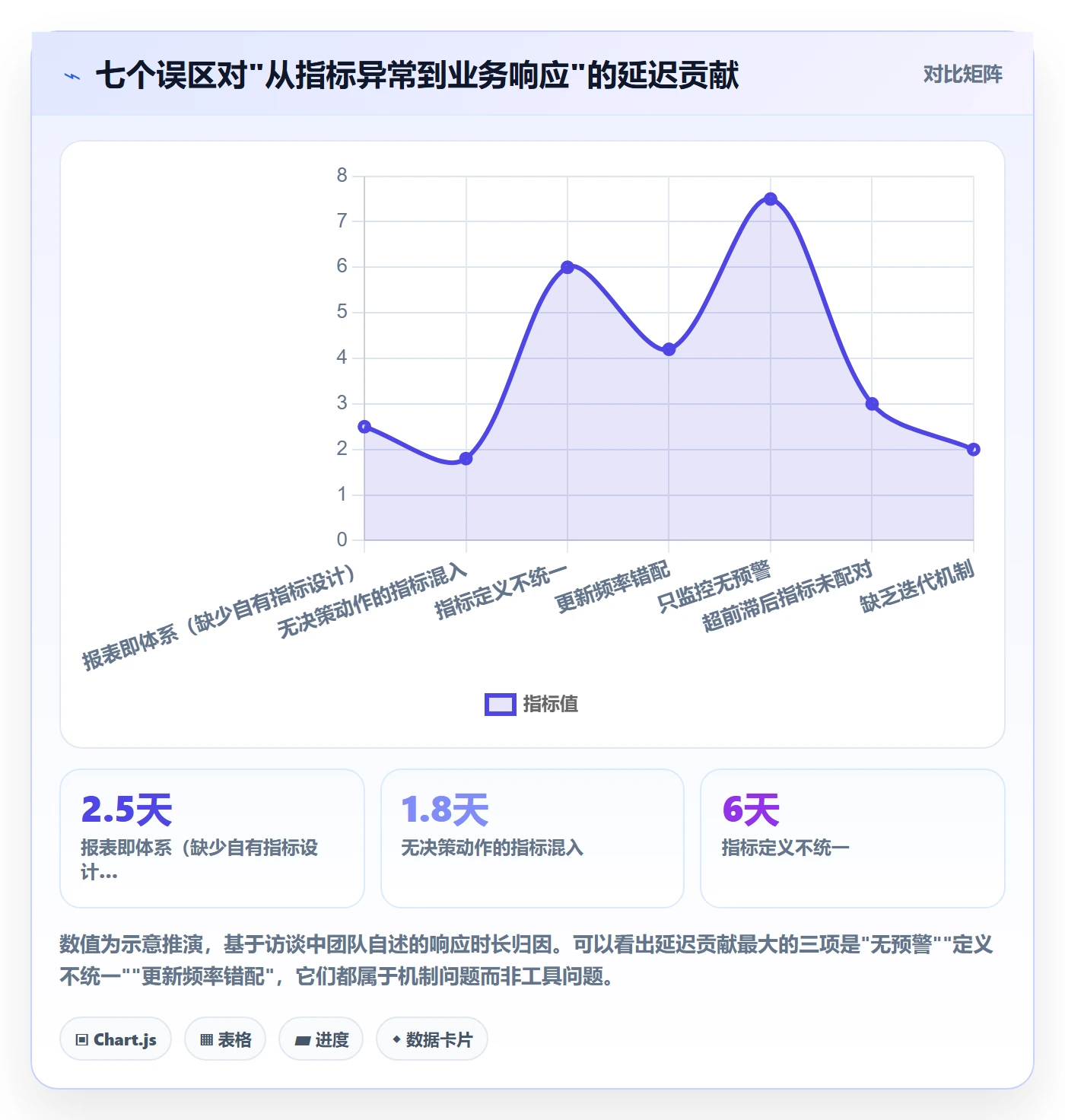
Task: Click the 指标定义不统一 caption in the third card
Action: (786, 848)
